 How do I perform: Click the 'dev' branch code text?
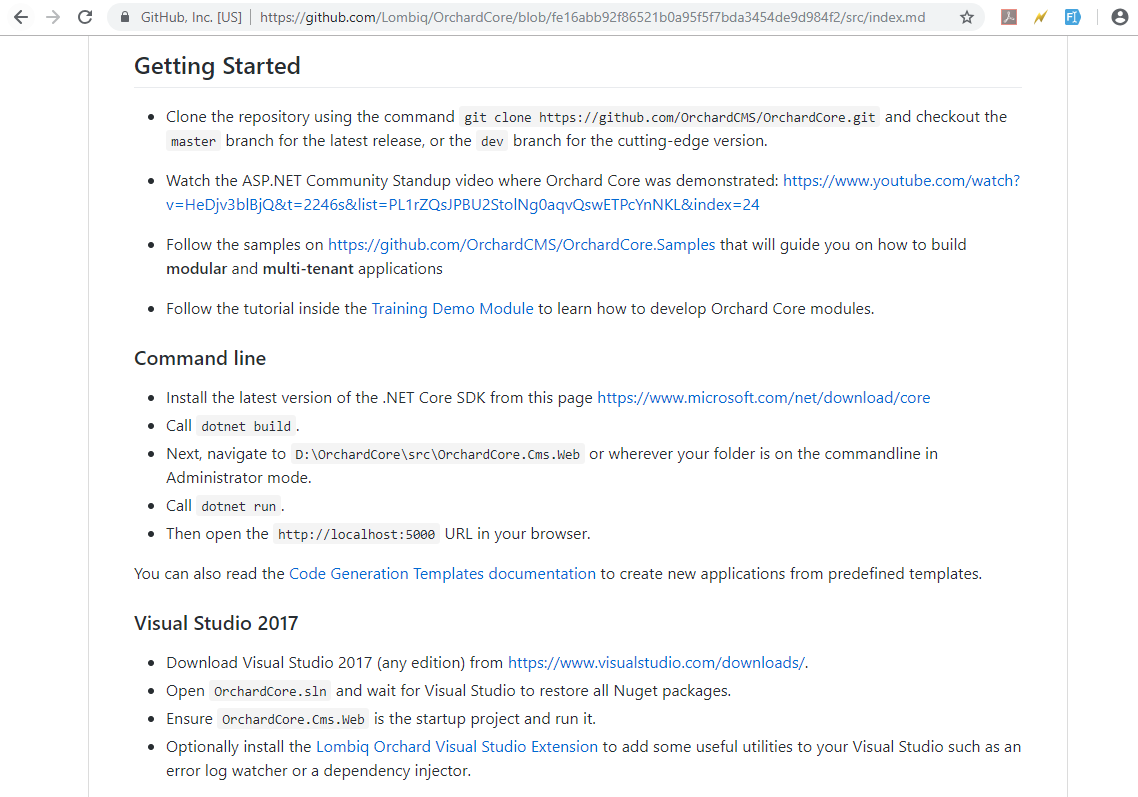point(492,142)
